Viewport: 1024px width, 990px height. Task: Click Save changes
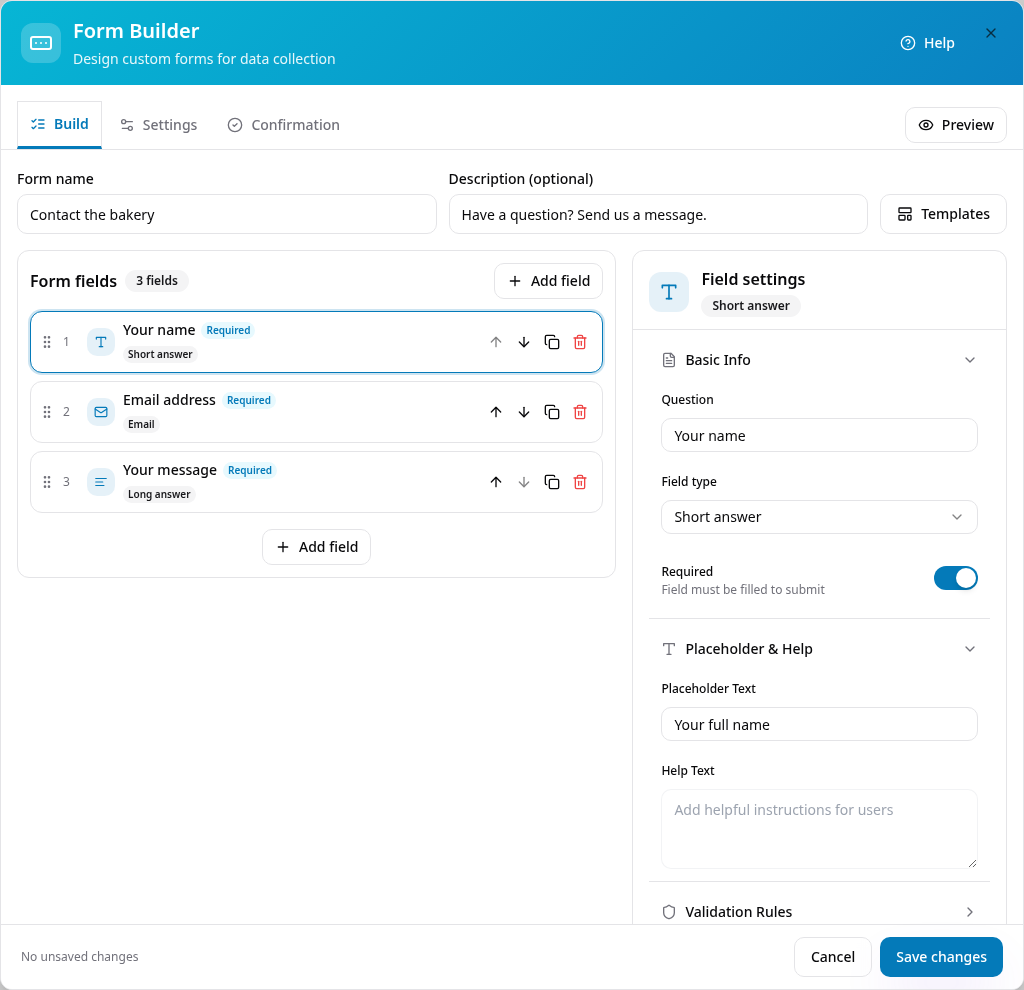941,957
